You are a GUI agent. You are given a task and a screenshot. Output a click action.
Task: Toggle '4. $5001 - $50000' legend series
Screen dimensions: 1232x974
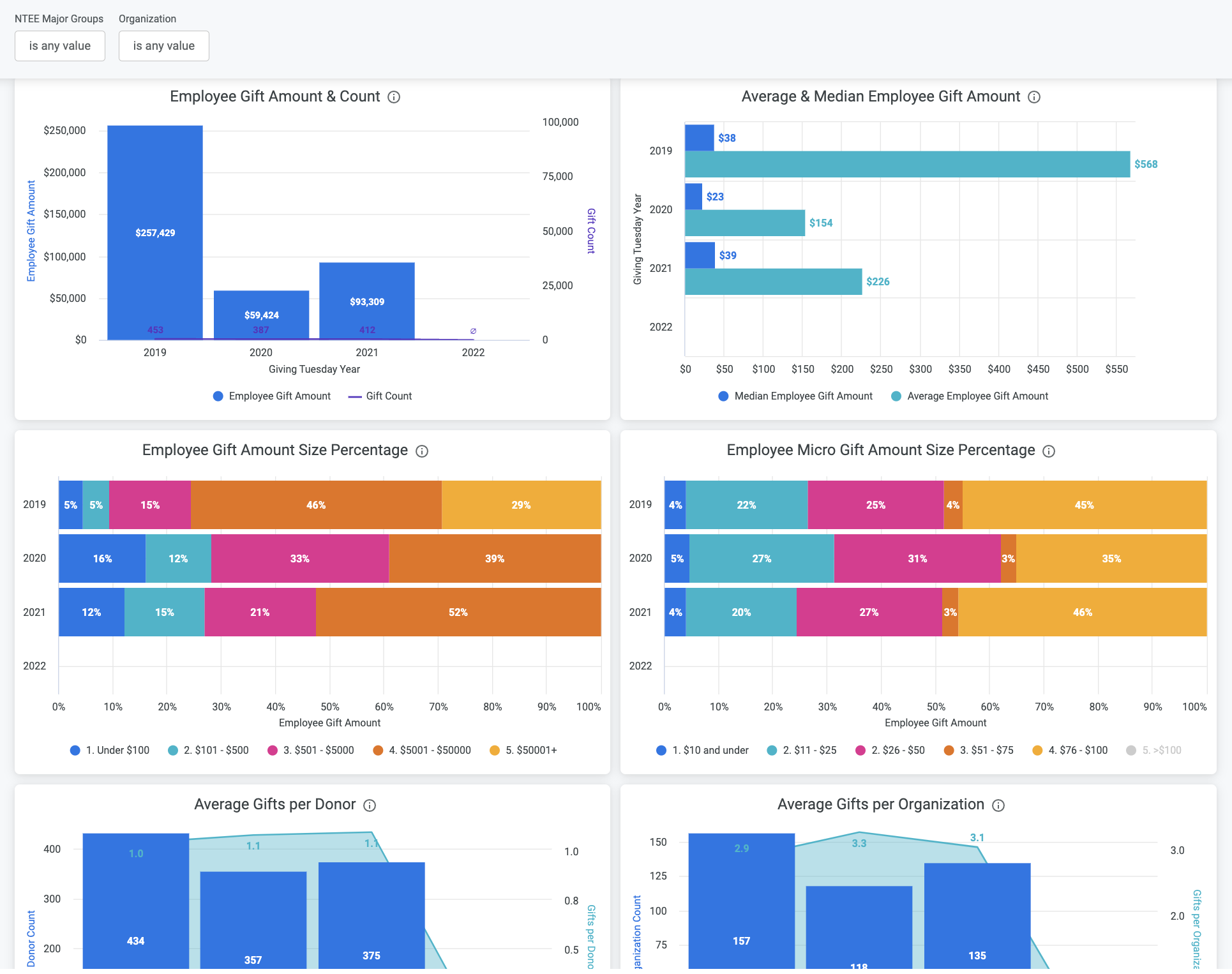click(x=422, y=751)
